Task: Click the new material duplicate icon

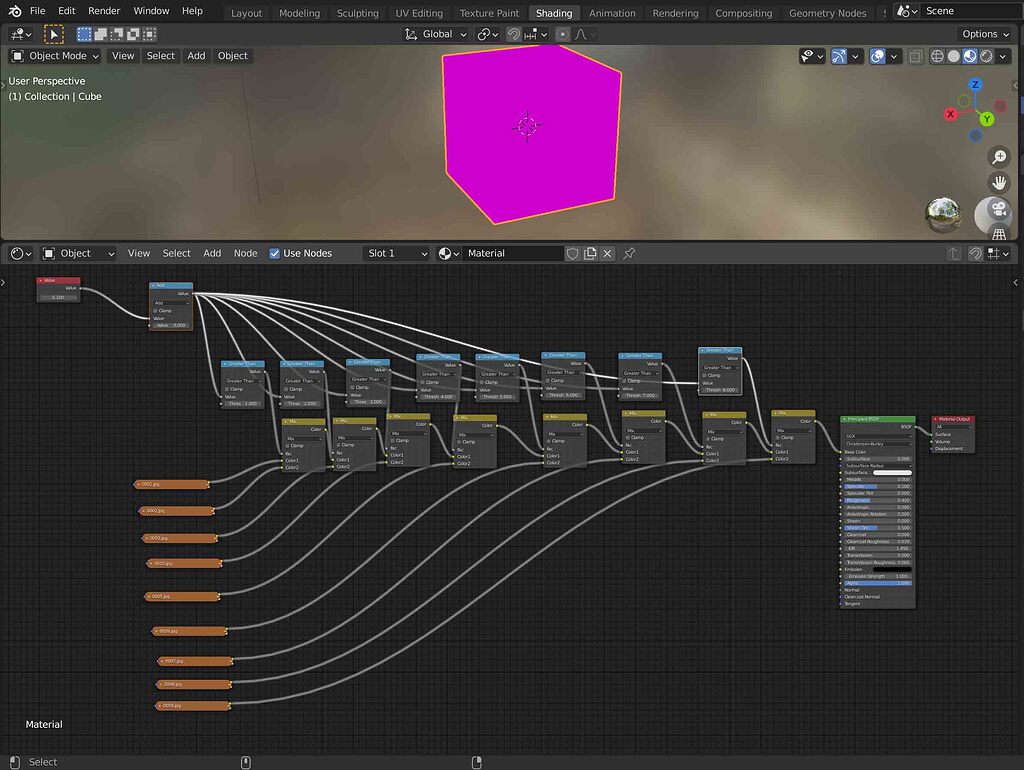Action: 590,253
